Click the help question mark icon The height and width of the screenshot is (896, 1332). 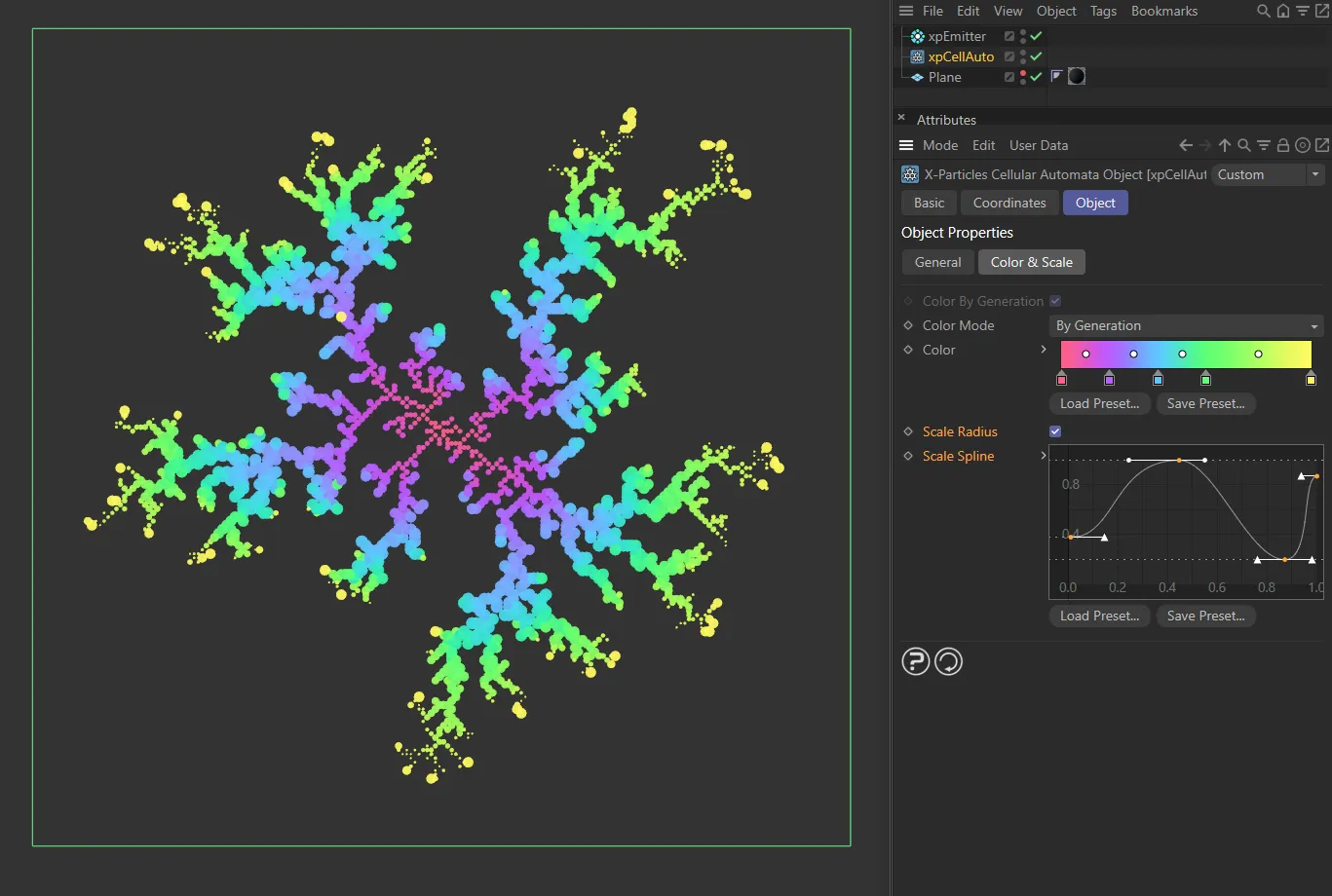point(915,662)
